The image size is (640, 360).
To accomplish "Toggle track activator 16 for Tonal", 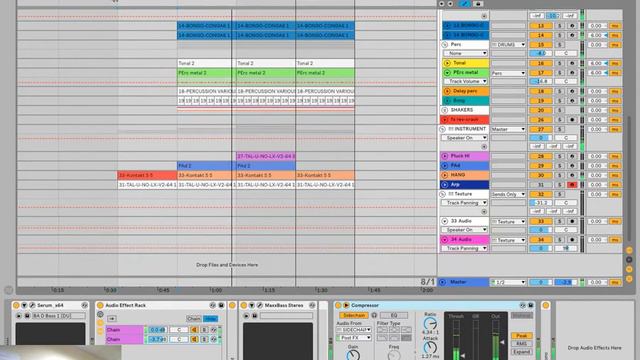I will (540, 63).
